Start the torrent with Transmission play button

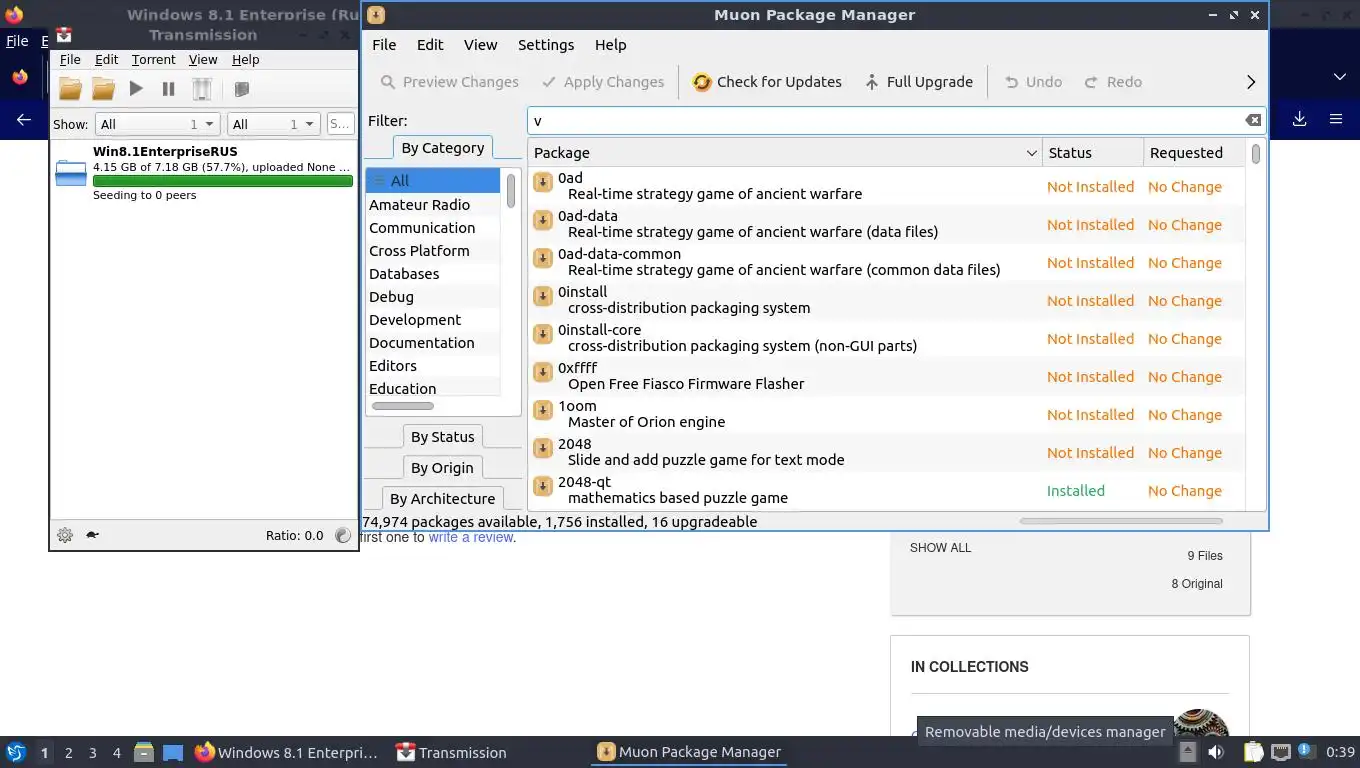(x=136, y=89)
